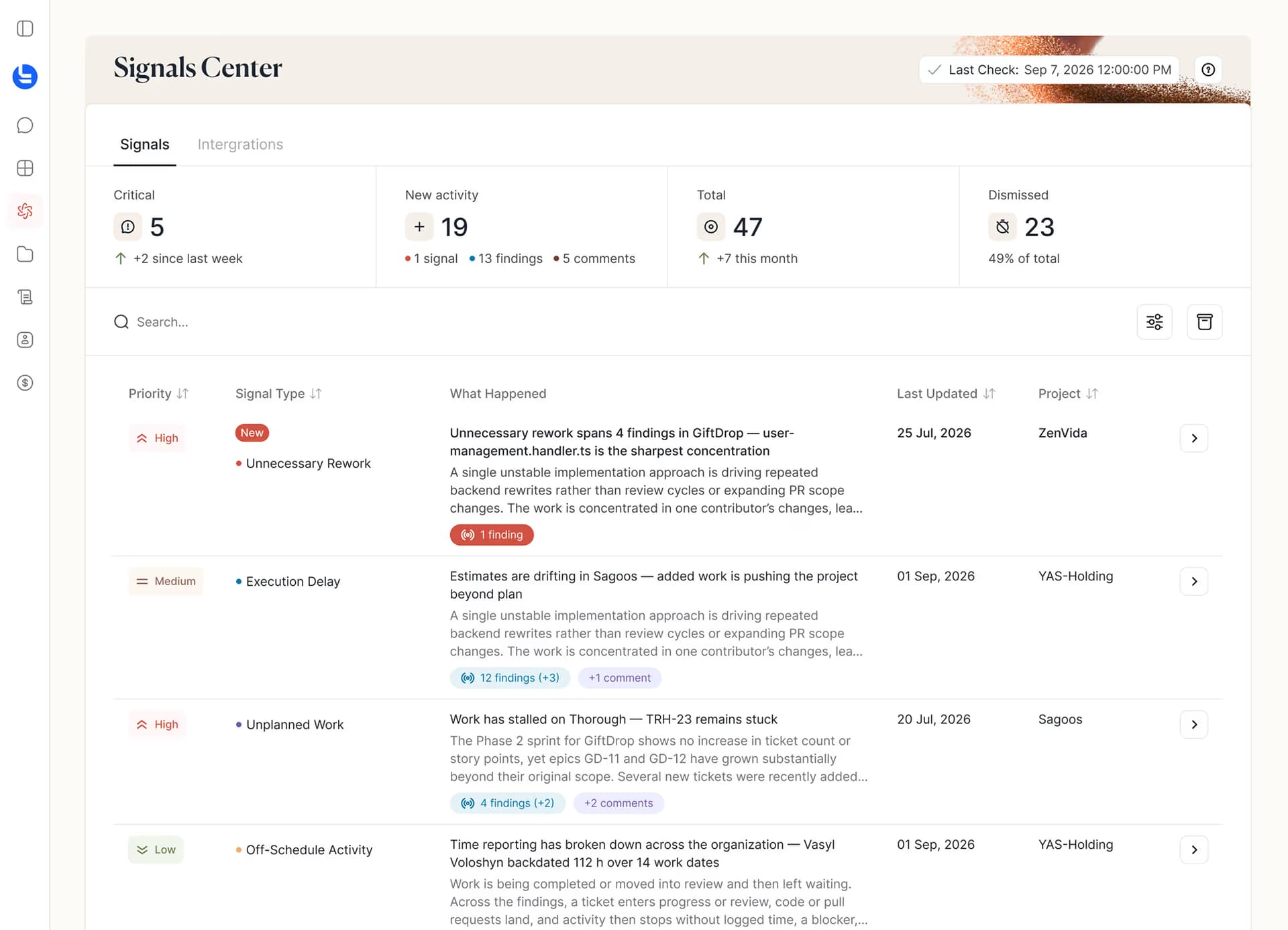Image resolution: width=1288 pixels, height=930 pixels.
Task: Sort by Priority column arrows
Action: pyautogui.click(x=182, y=394)
